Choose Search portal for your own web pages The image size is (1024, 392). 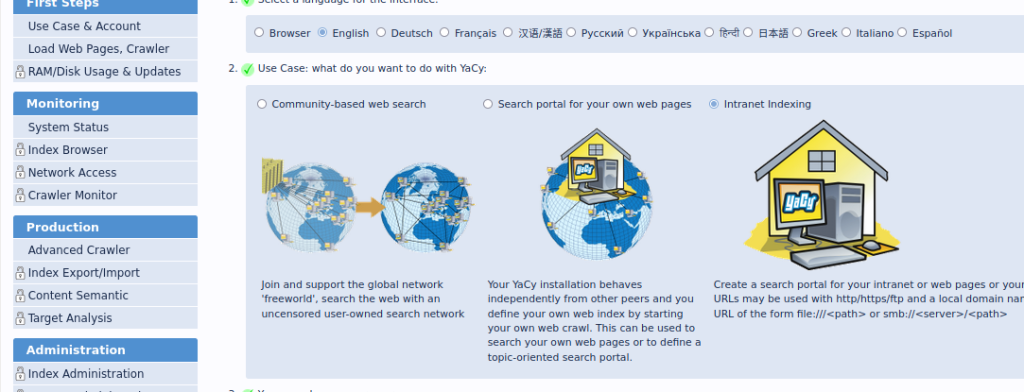coord(488,104)
